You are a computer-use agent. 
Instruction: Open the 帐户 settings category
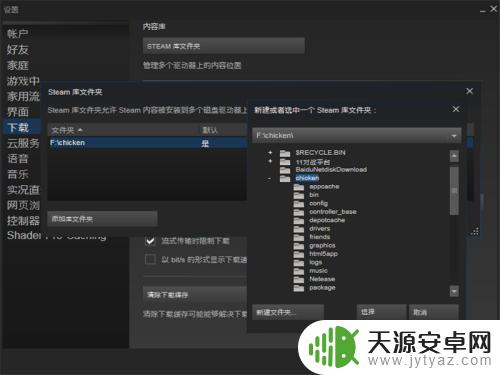tap(18, 34)
